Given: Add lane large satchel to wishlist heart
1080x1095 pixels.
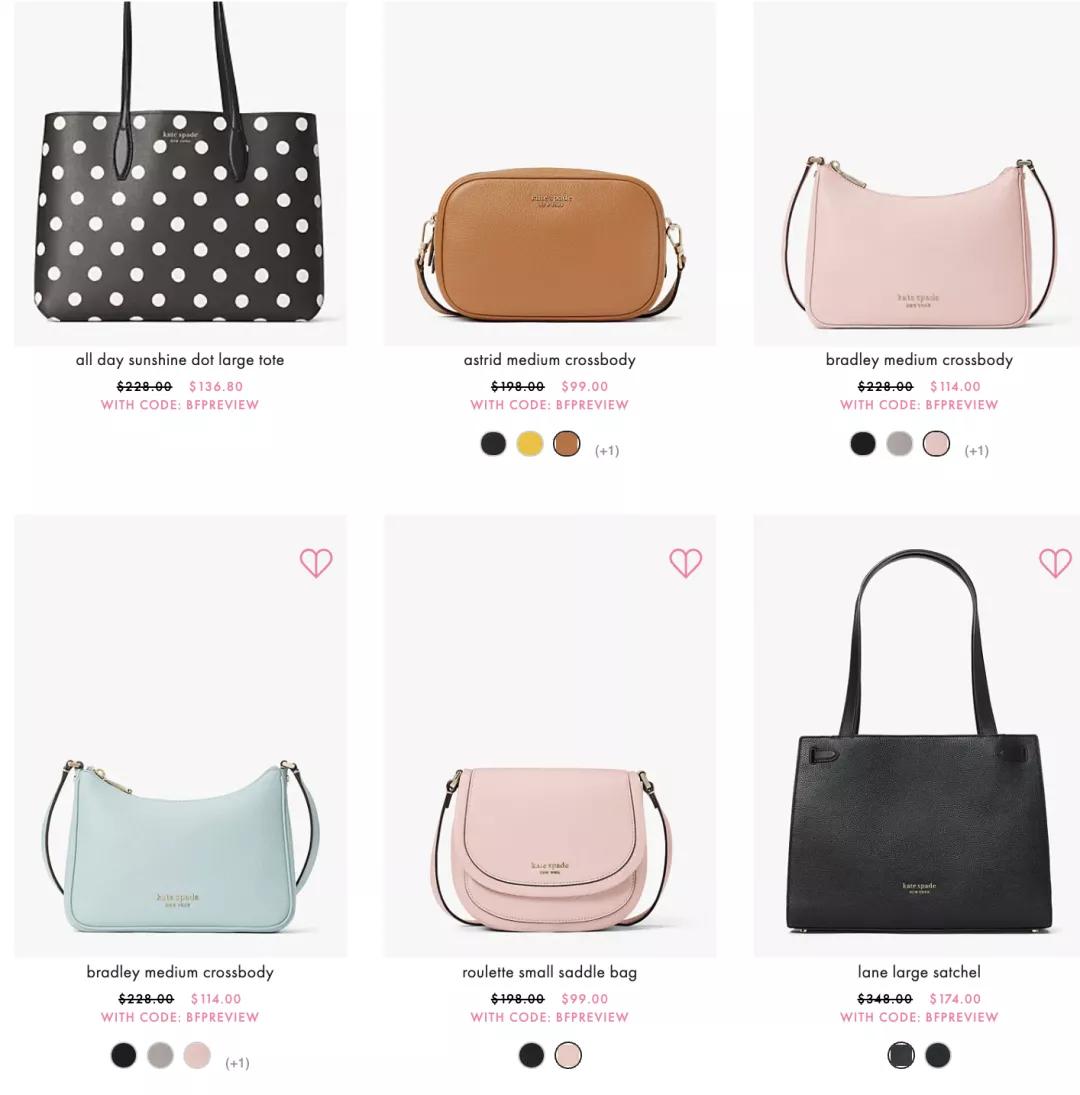Looking at the screenshot, I should pos(1055,563).
